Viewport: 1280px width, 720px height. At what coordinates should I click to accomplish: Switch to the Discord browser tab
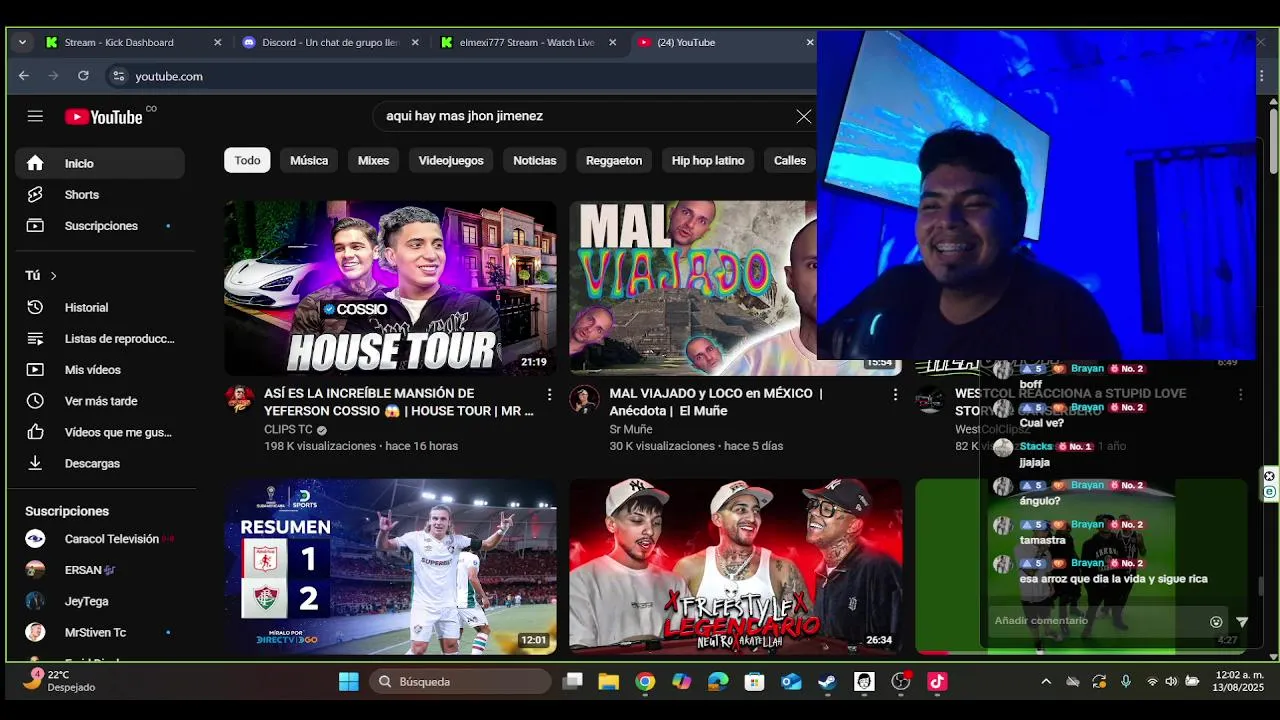[331, 42]
